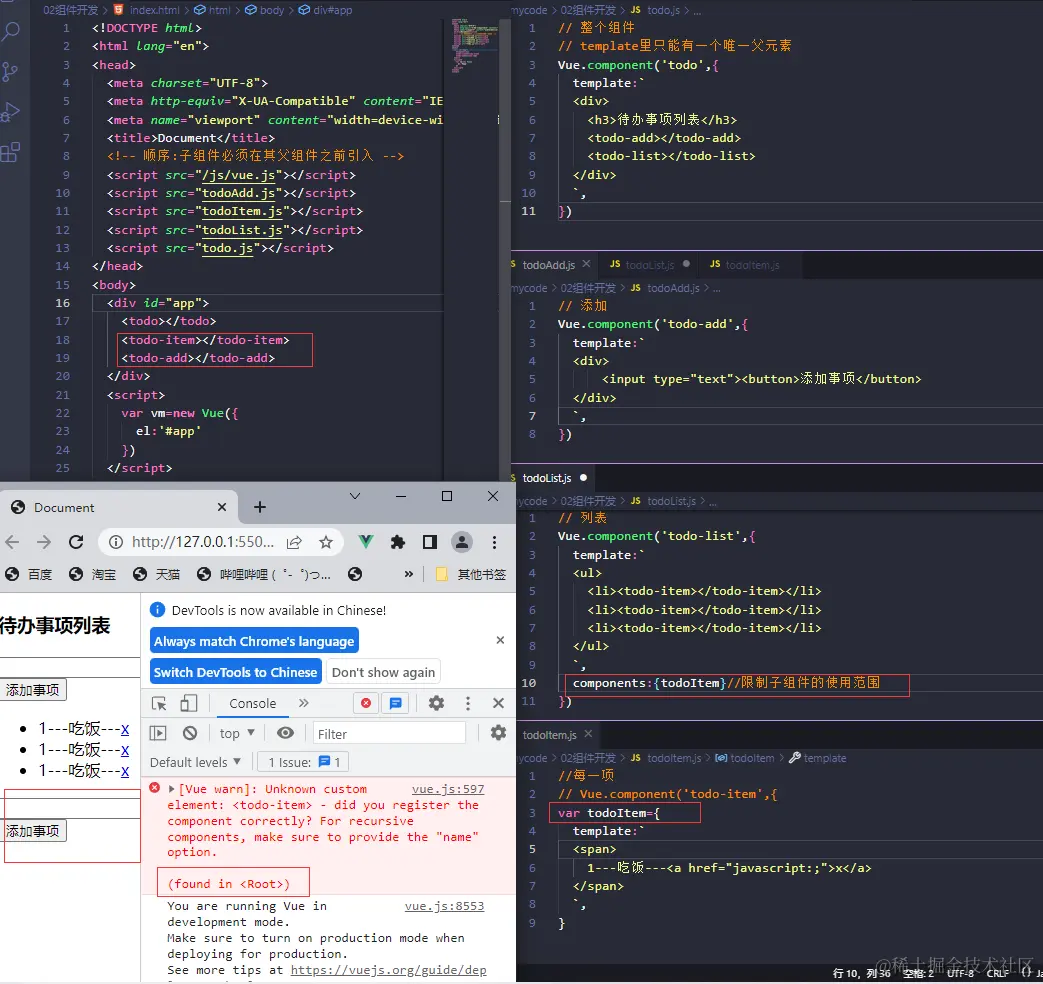The height and width of the screenshot is (984, 1043).
Task: Open the Source Control view in the activity bar
Action: [x=10, y=71]
